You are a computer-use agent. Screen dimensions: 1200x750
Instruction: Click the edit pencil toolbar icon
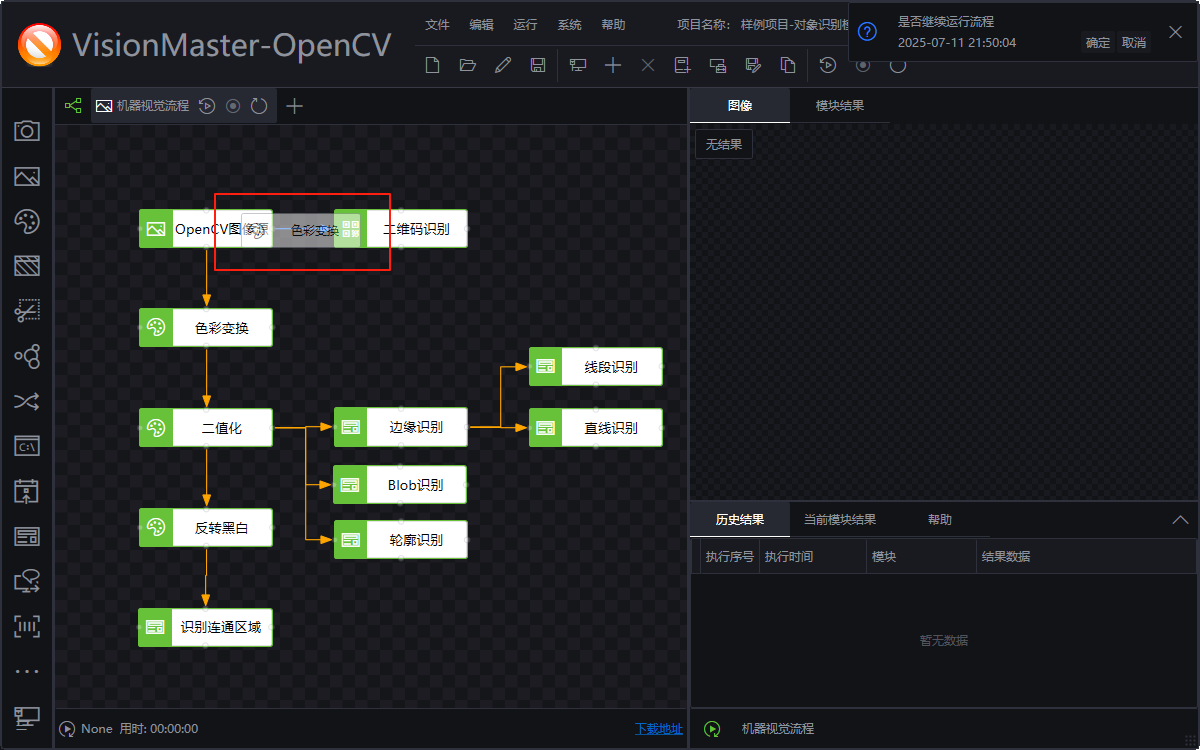503,64
